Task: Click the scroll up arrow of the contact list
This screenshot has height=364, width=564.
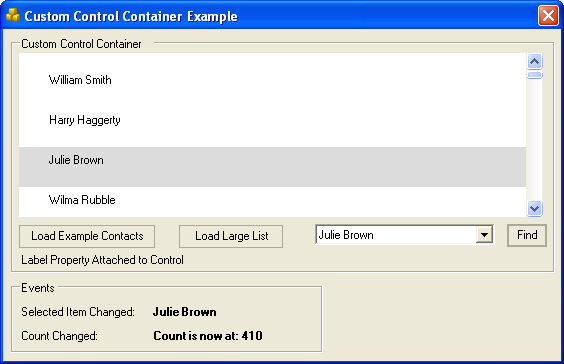Action: (x=535, y=62)
